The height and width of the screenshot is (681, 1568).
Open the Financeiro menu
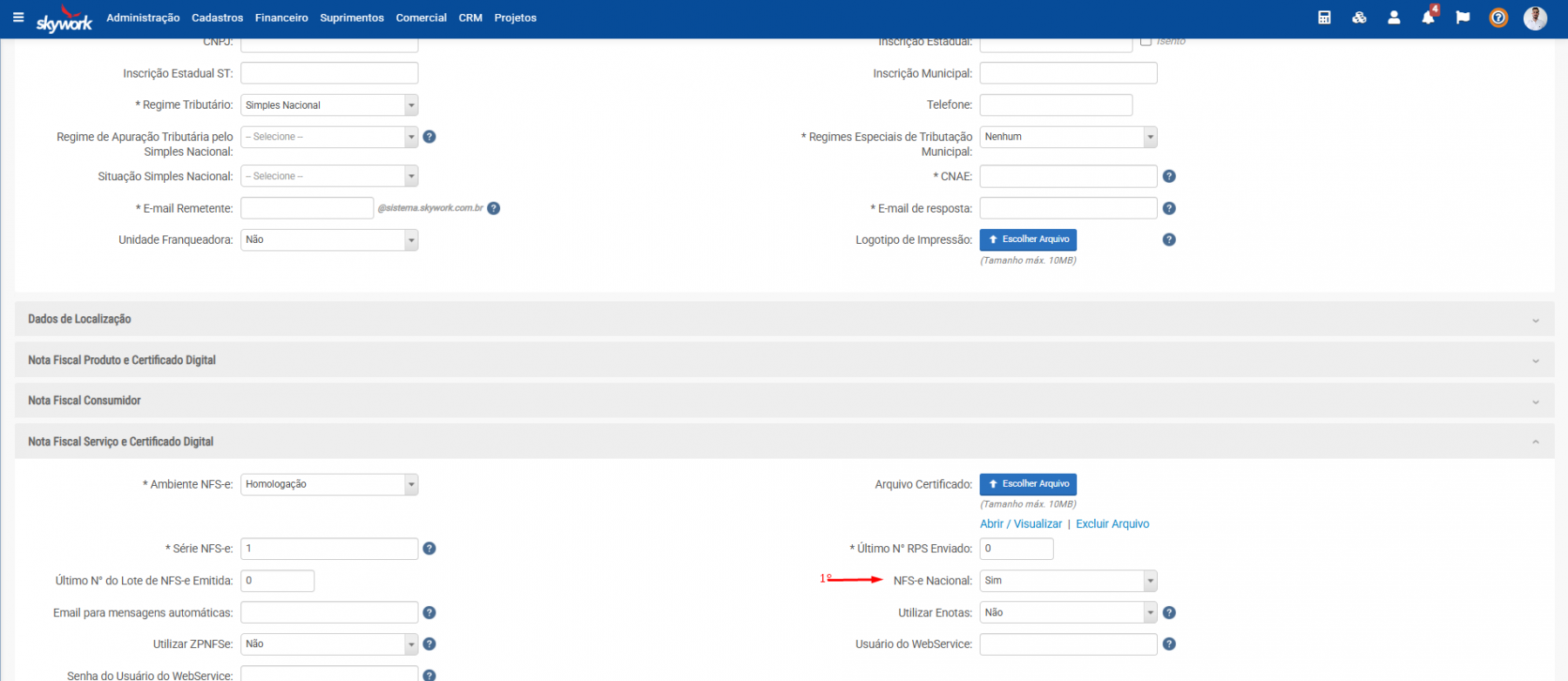[281, 17]
